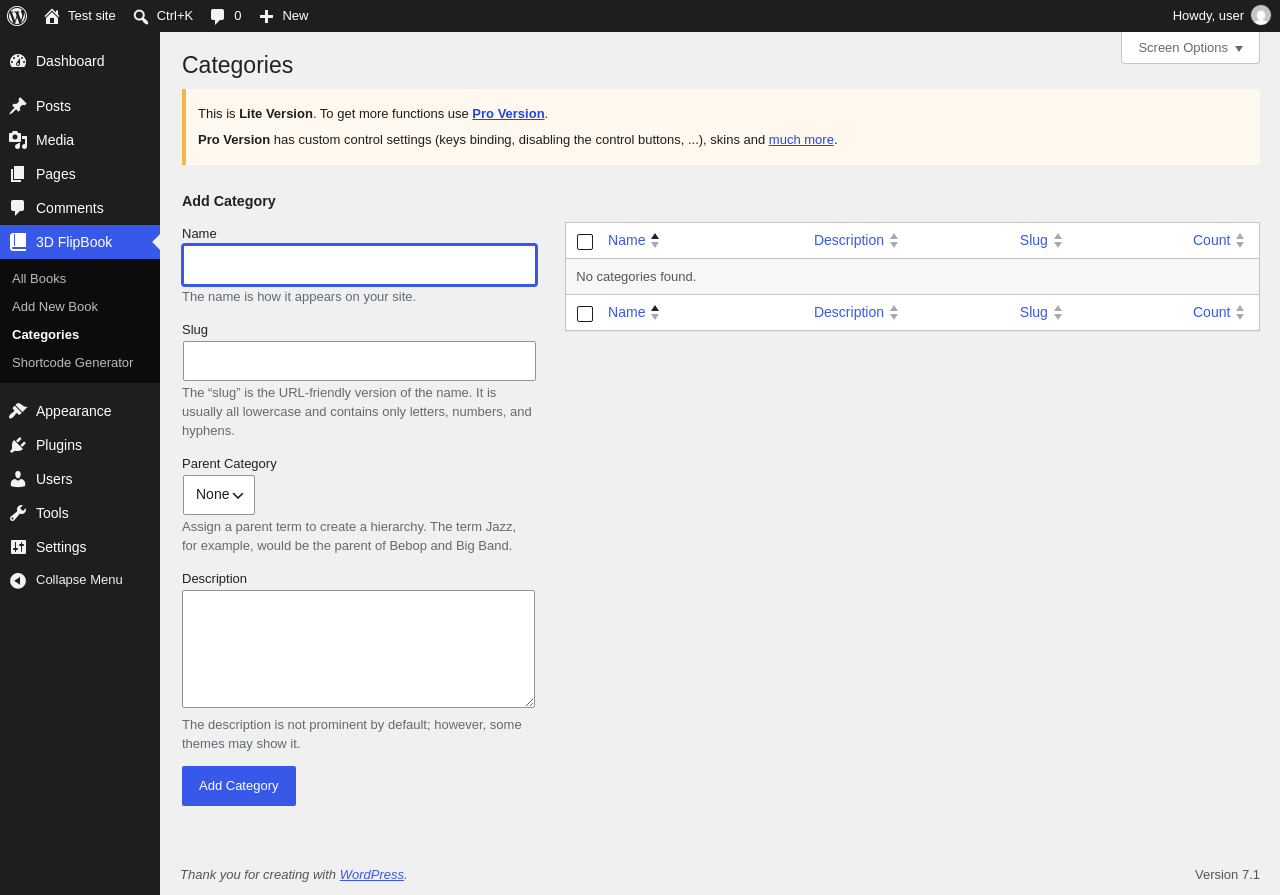Focus the Name input field
1280x895 pixels.
click(x=360, y=265)
